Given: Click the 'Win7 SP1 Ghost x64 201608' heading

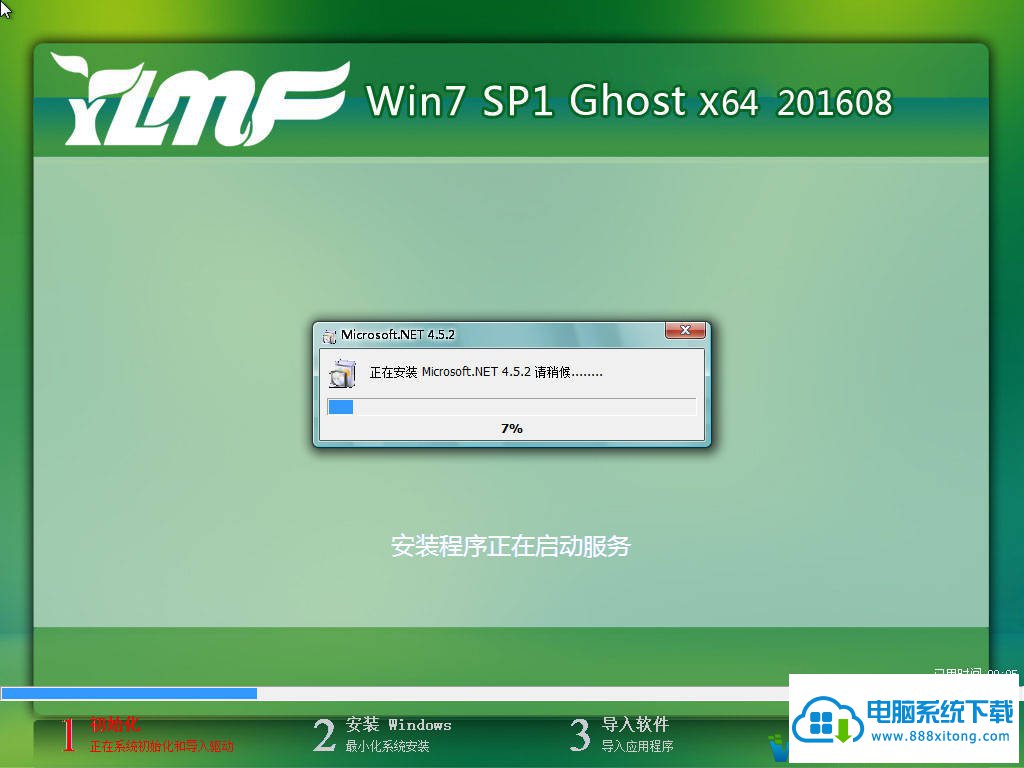Looking at the screenshot, I should [629, 101].
